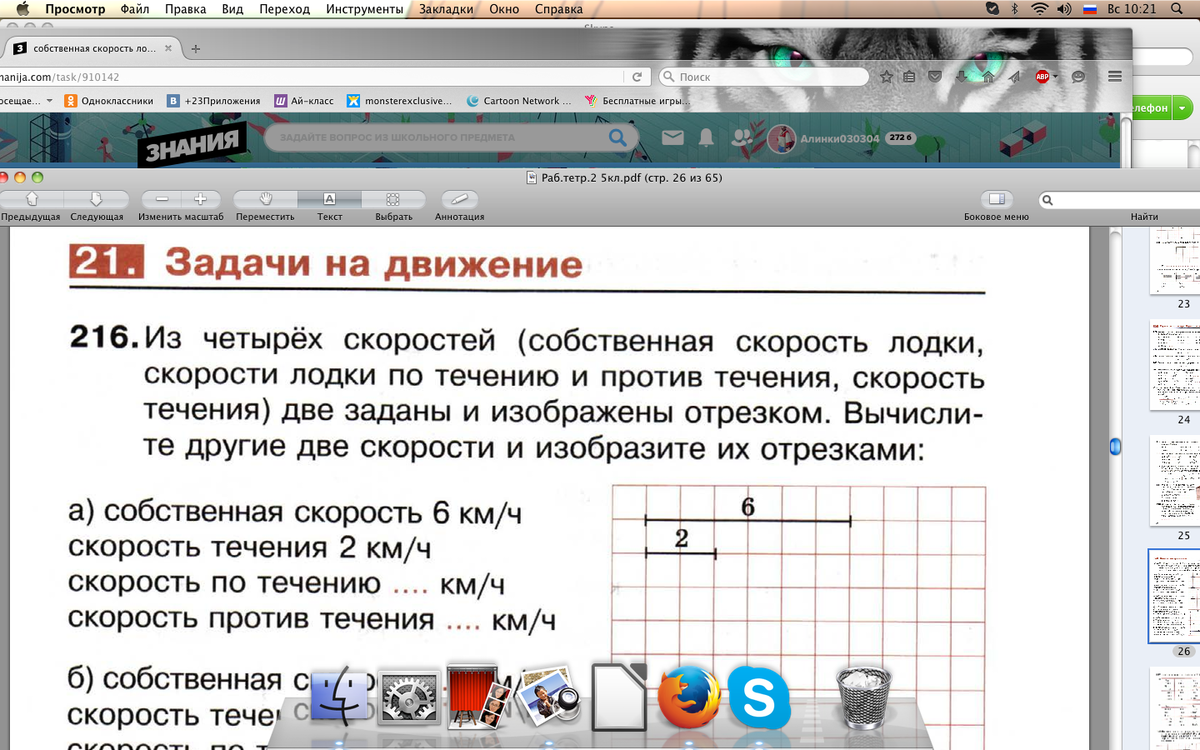Open the site friends icon
The width and height of the screenshot is (1200, 750).
(x=742, y=138)
